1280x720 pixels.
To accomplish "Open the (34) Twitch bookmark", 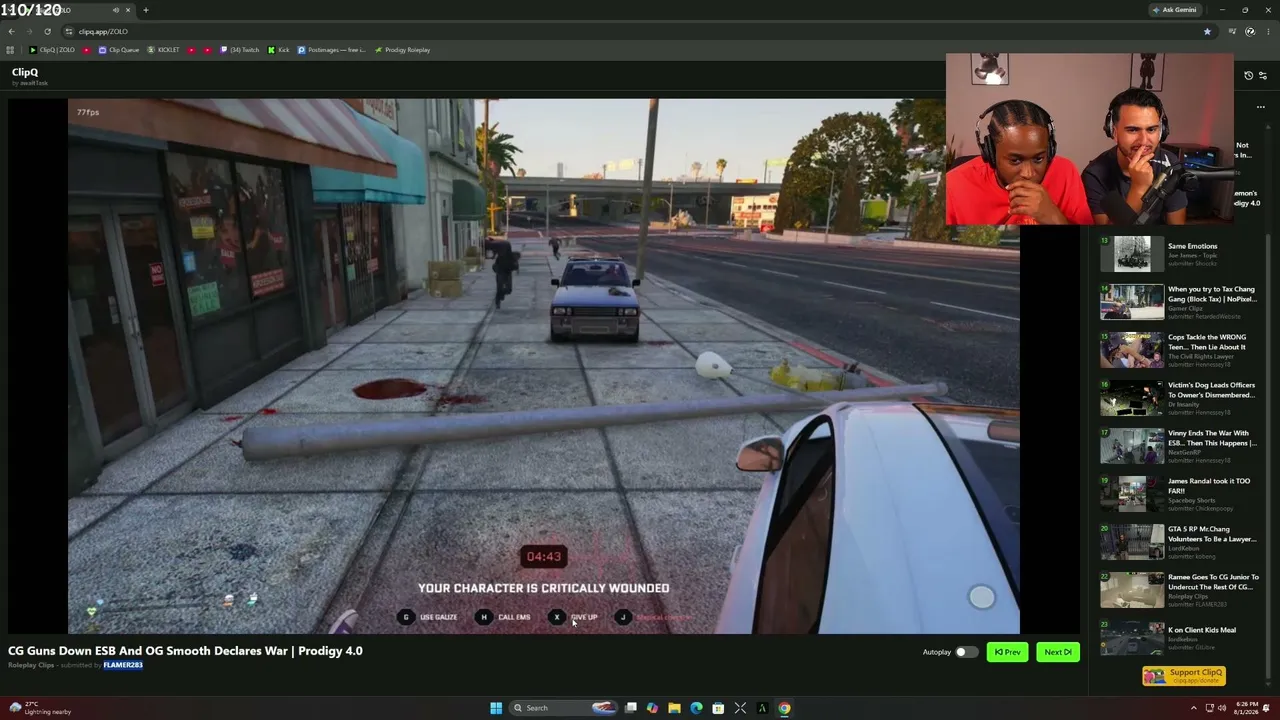I will pyautogui.click(x=240, y=50).
